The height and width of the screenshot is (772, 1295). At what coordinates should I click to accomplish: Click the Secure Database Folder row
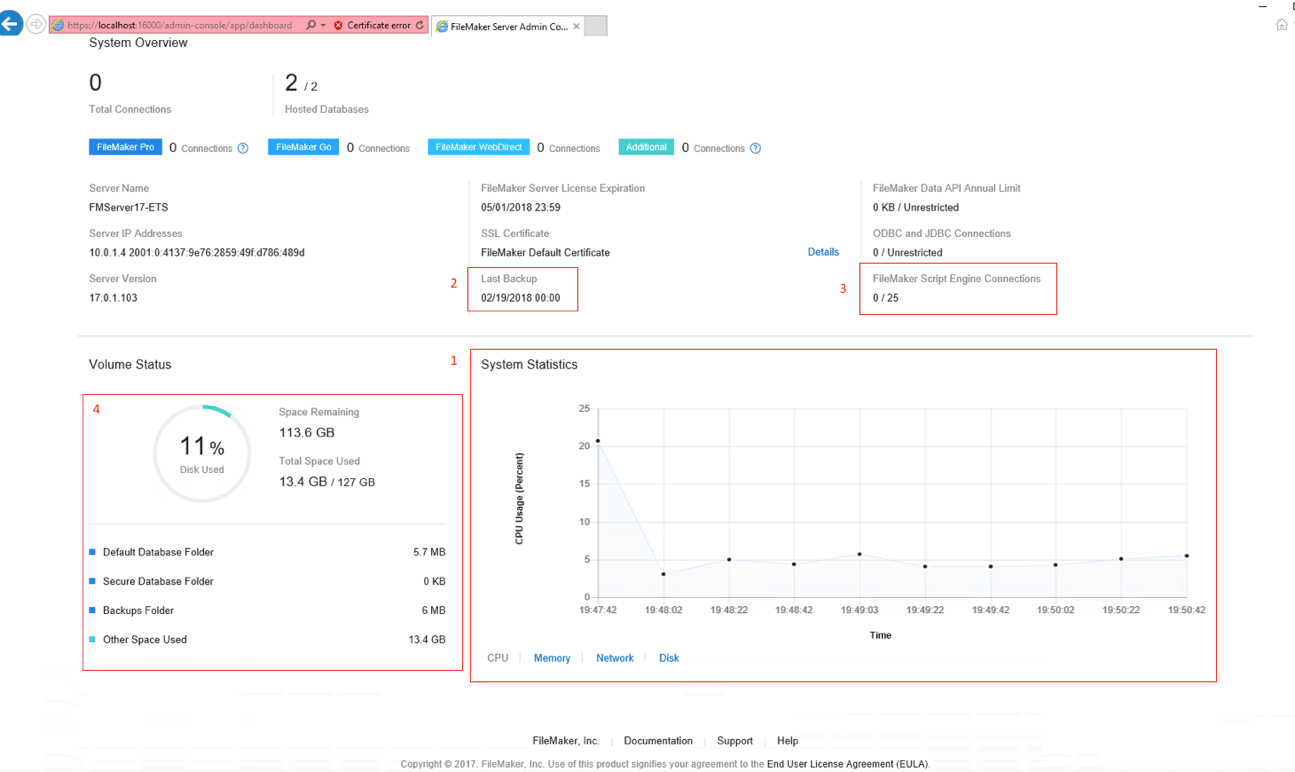(x=267, y=581)
